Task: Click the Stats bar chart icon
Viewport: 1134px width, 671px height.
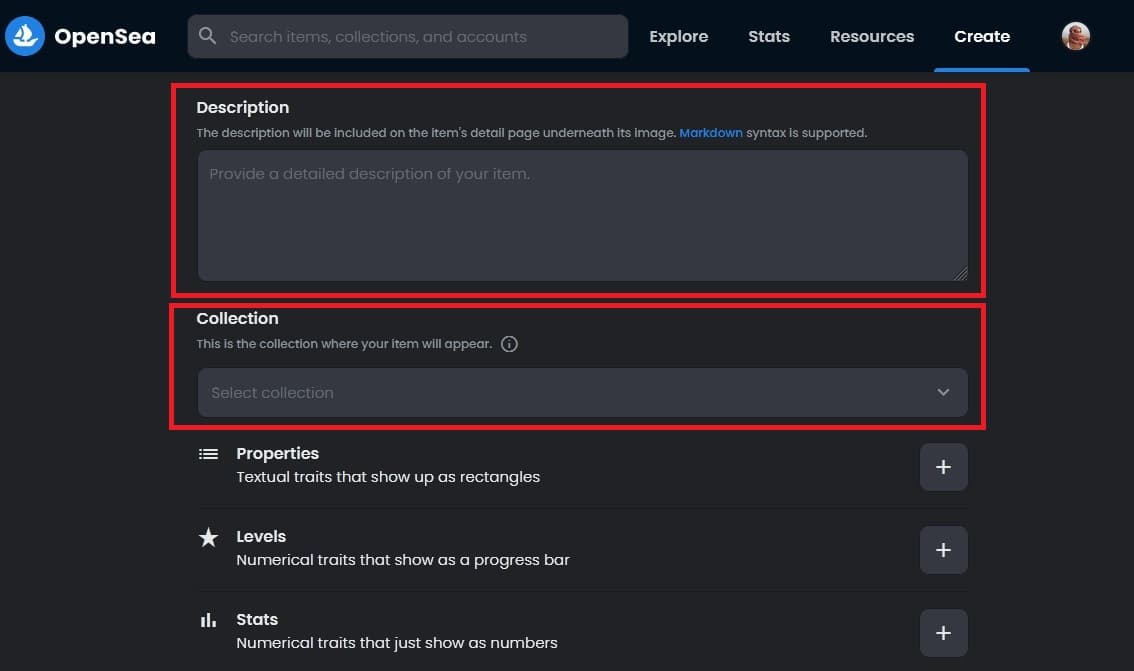Action: point(208,620)
